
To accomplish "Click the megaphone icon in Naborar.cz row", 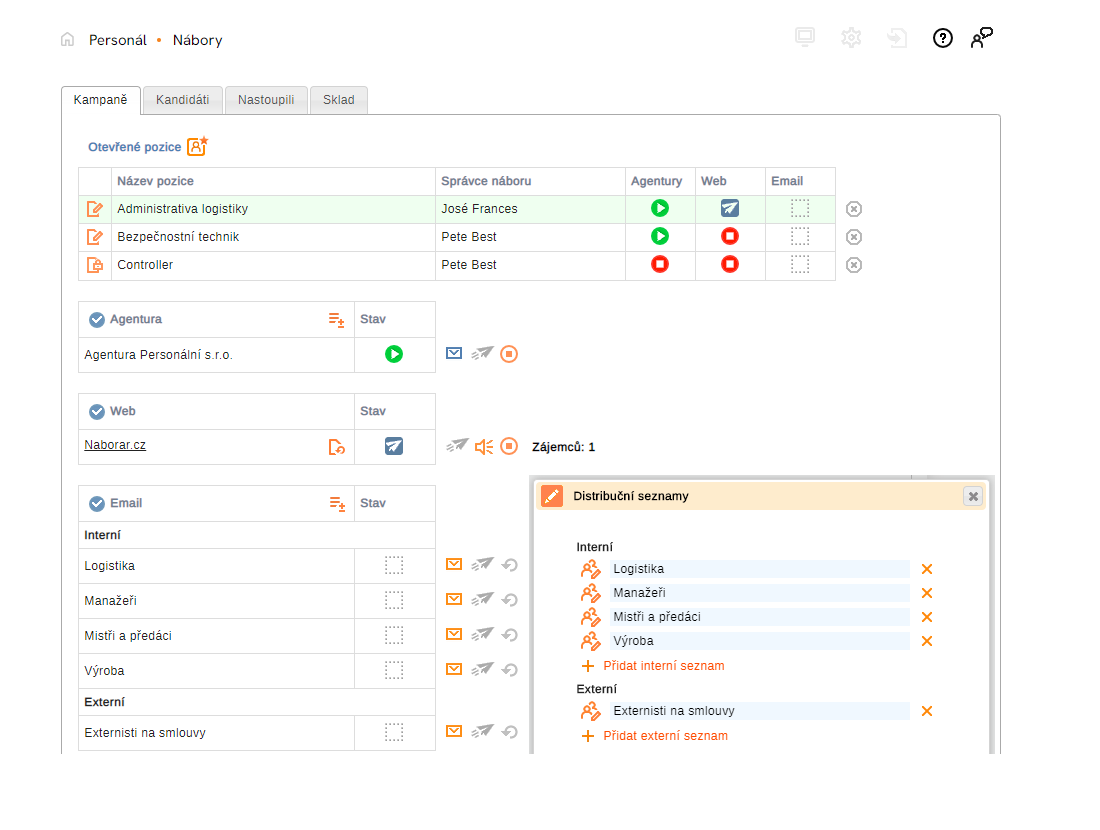I will tap(484, 446).
